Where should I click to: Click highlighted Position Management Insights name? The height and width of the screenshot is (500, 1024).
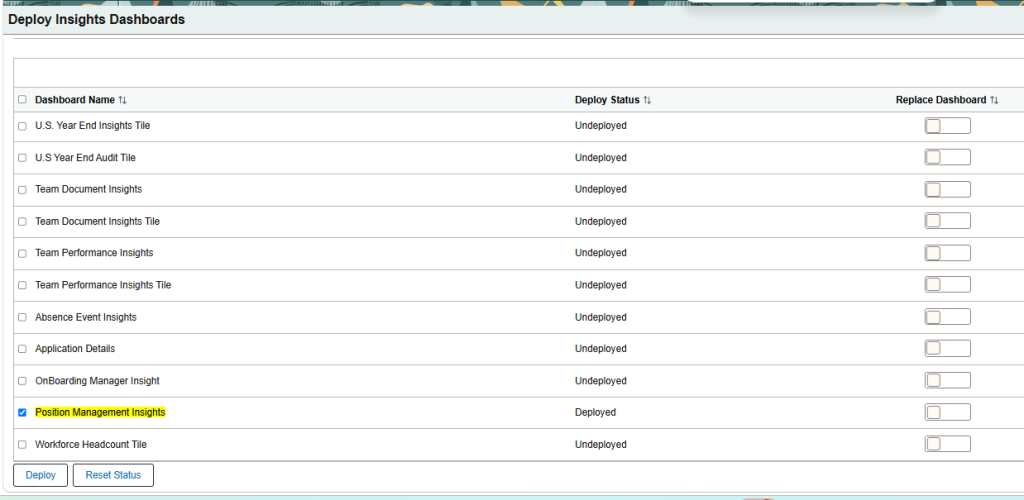pyautogui.click(x=101, y=413)
